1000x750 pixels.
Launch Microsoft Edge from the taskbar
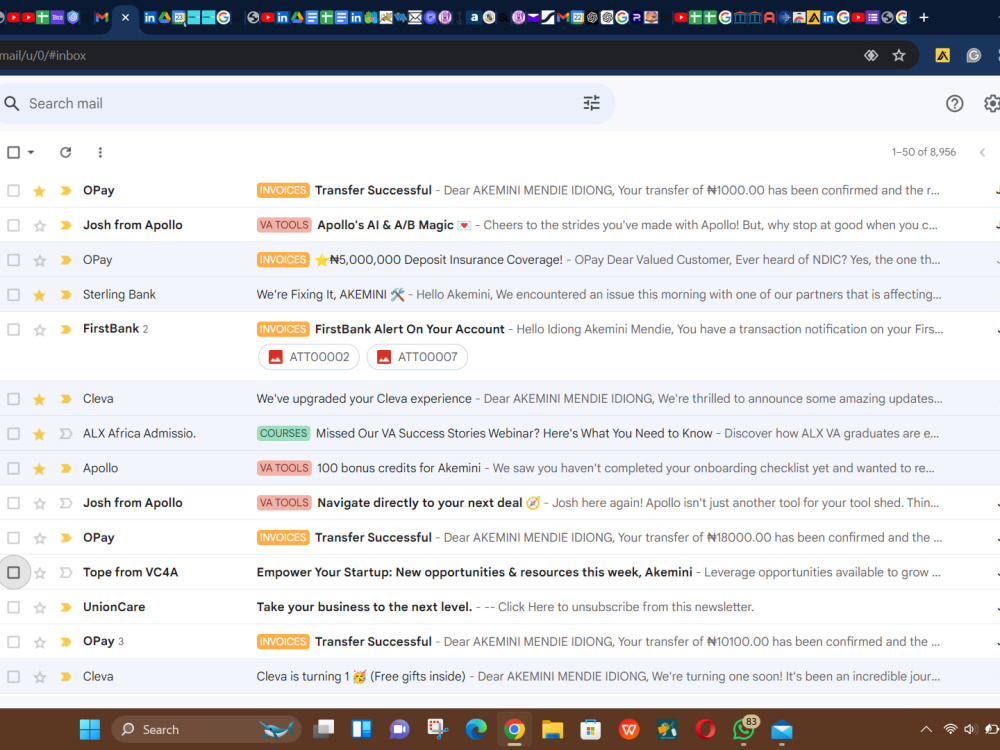476,730
